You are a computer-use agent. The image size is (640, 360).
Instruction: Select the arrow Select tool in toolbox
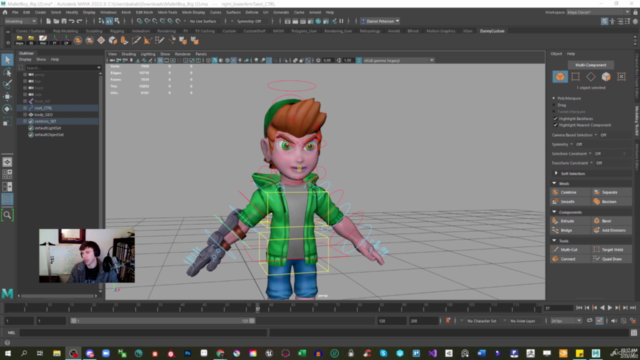[x=7, y=60]
